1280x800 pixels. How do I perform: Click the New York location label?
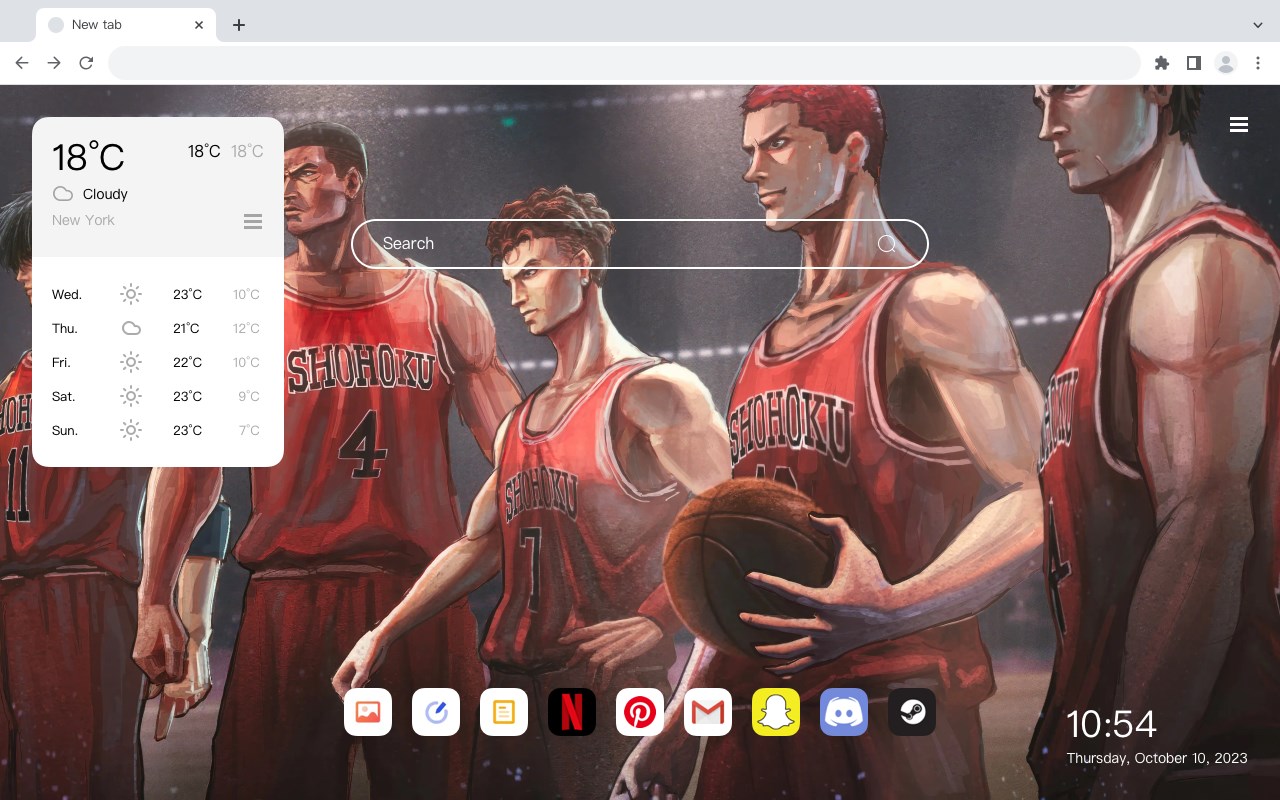click(x=83, y=220)
